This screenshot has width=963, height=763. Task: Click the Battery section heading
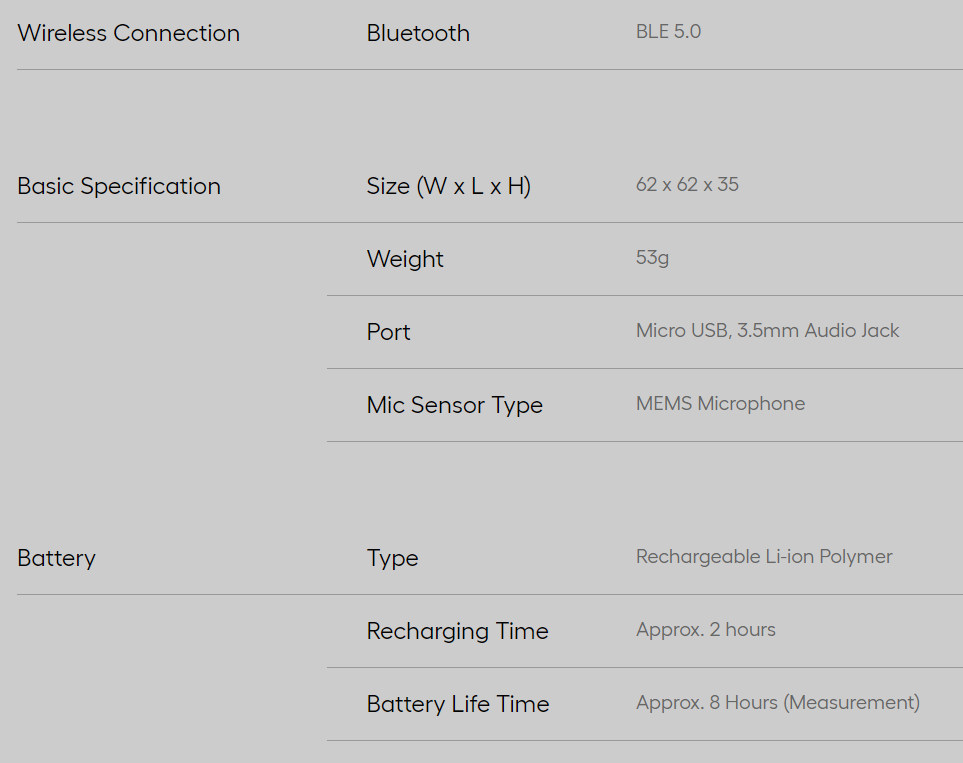tap(56, 558)
